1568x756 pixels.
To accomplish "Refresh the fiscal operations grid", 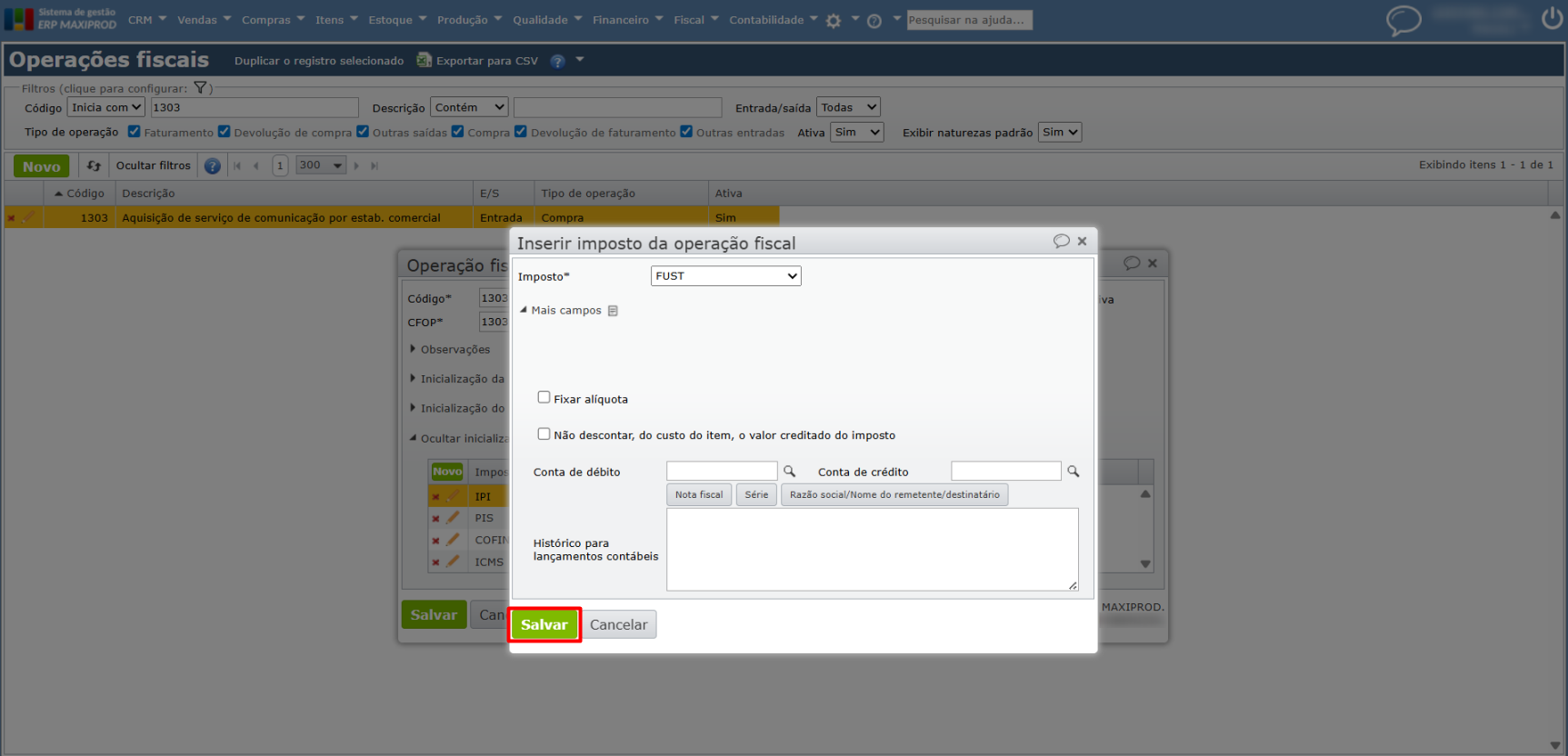I will [x=94, y=165].
